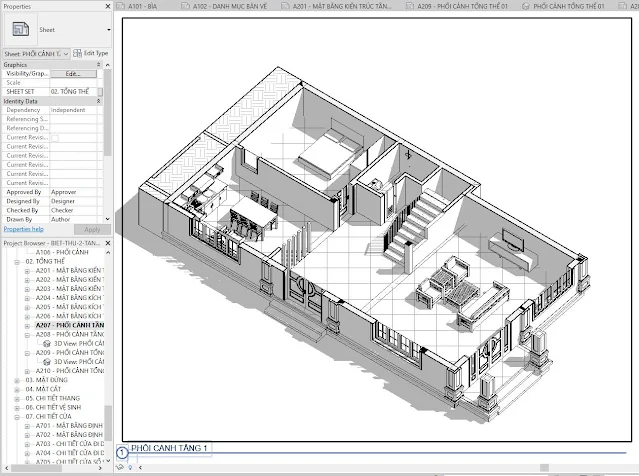Click the SHEET SET value 02. TỔNG THỂ
639x476 pixels.
pyautogui.click(x=70, y=92)
